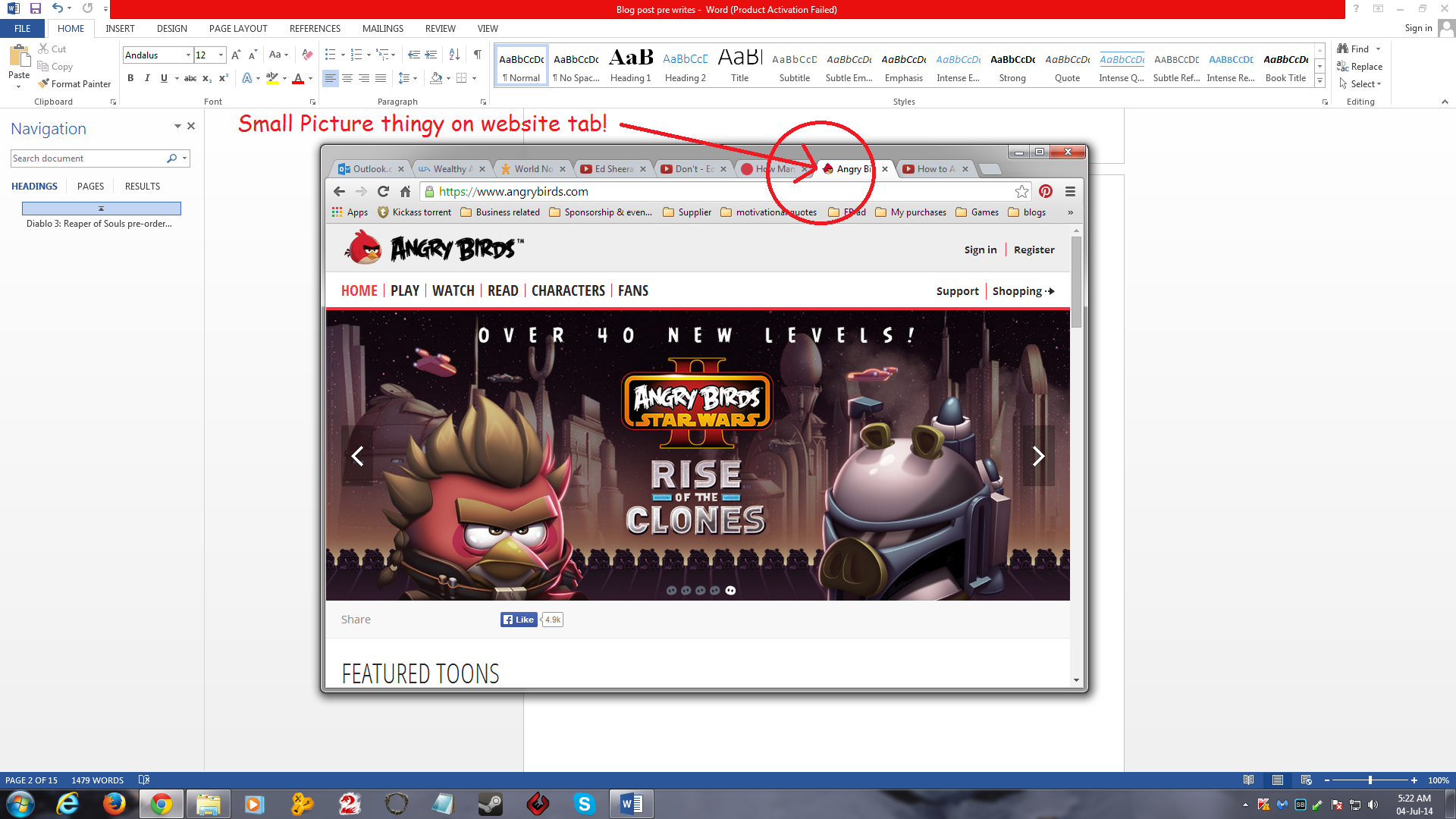1456x819 pixels.
Task: Apply text highlight color
Action: tap(273, 77)
